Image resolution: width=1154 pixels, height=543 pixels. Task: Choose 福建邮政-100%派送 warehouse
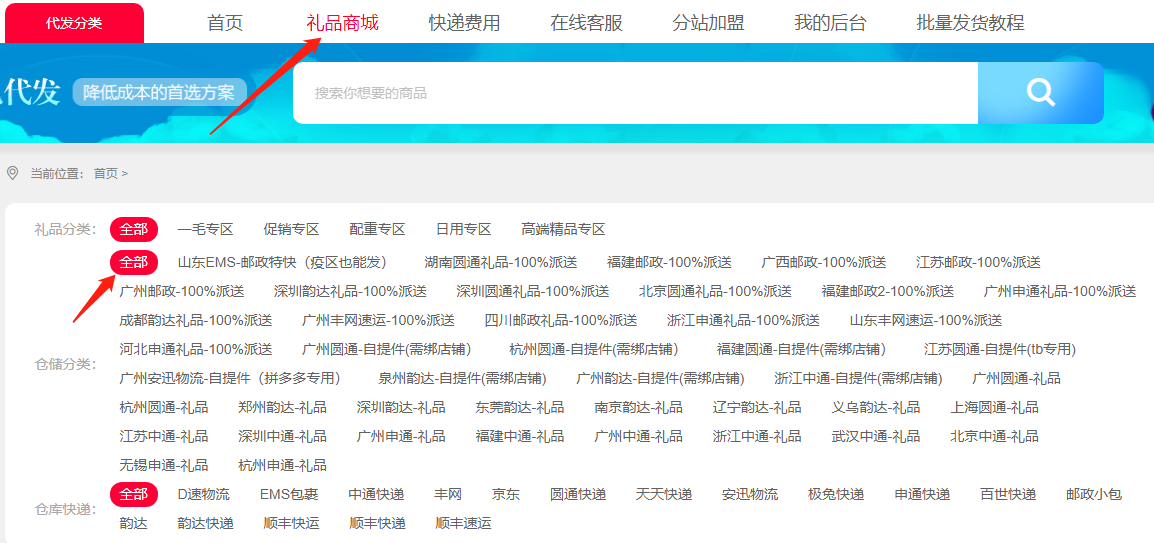pos(669,262)
